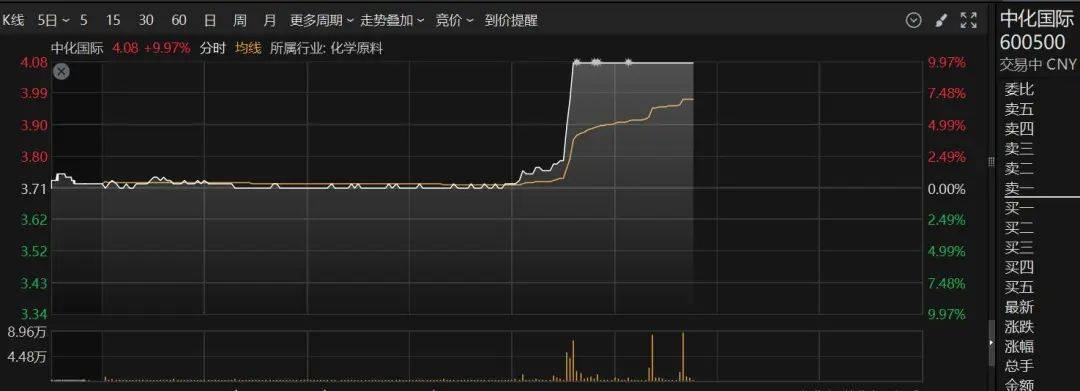Open the 5日 period dropdown

[54, 21]
